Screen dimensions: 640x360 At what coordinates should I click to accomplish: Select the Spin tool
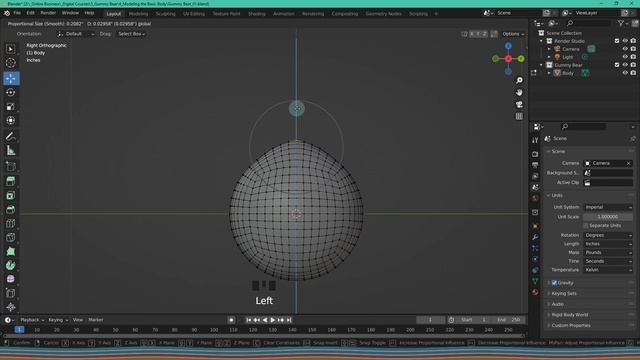(11, 265)
